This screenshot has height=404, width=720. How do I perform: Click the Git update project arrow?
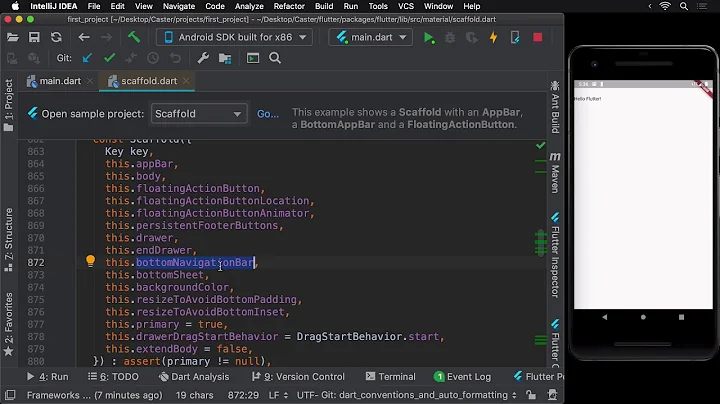tap(87, 59)
